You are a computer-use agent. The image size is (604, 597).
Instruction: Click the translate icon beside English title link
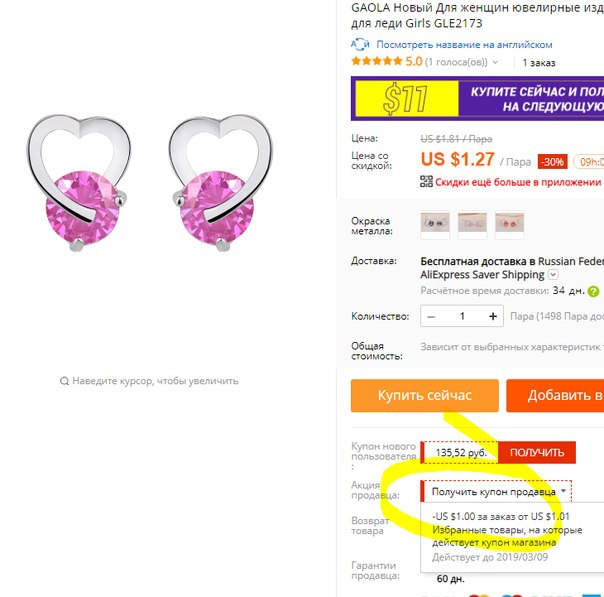point(360,44)
